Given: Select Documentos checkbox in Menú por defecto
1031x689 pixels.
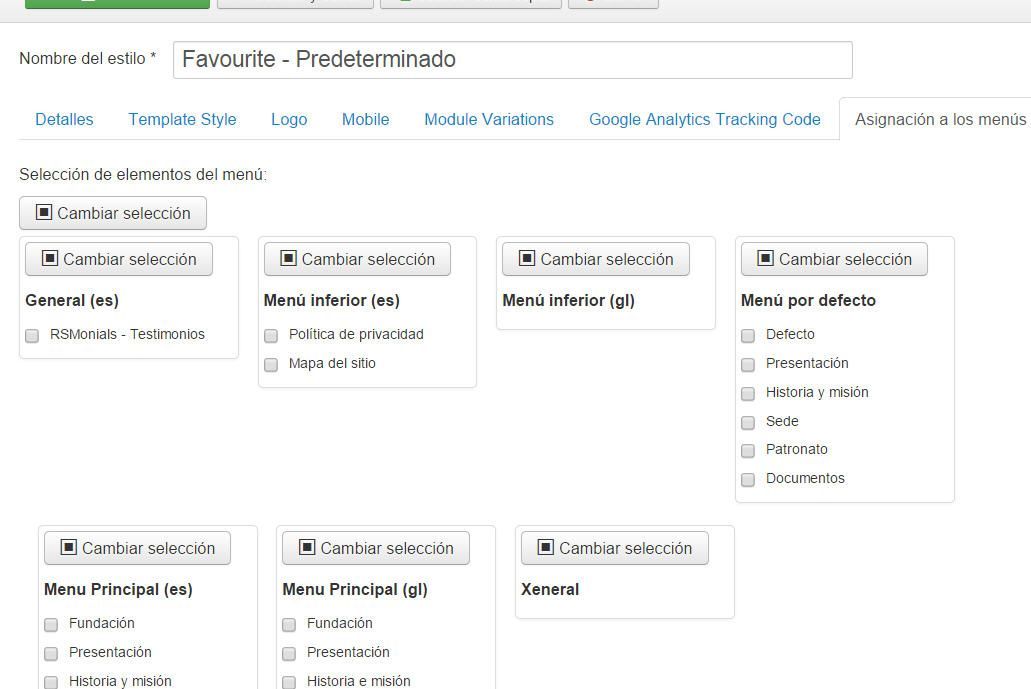Looking at the screenshot, I should coord(748,480).
